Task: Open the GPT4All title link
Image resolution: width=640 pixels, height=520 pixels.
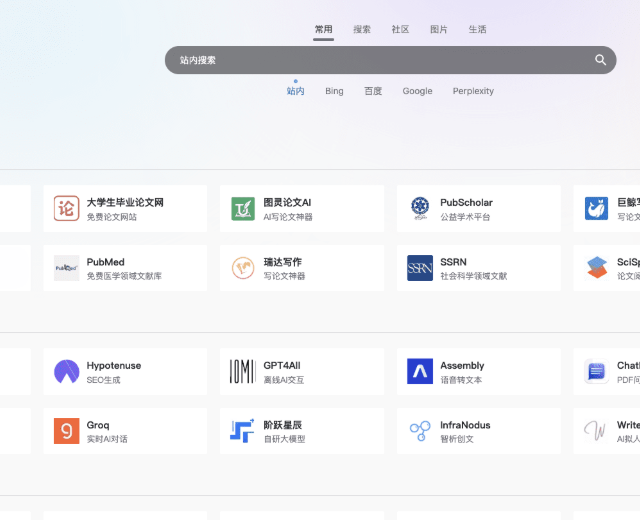Action: tap(282, 366)
